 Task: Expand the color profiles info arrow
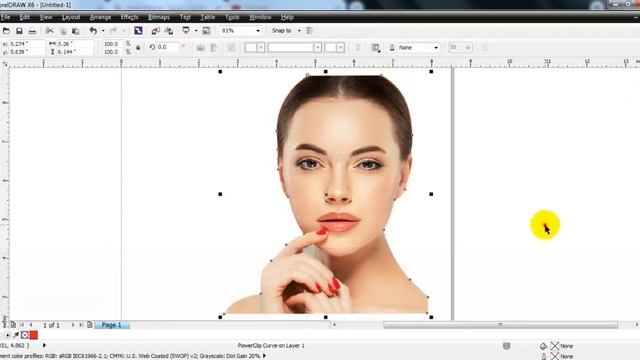click(264, 356)
